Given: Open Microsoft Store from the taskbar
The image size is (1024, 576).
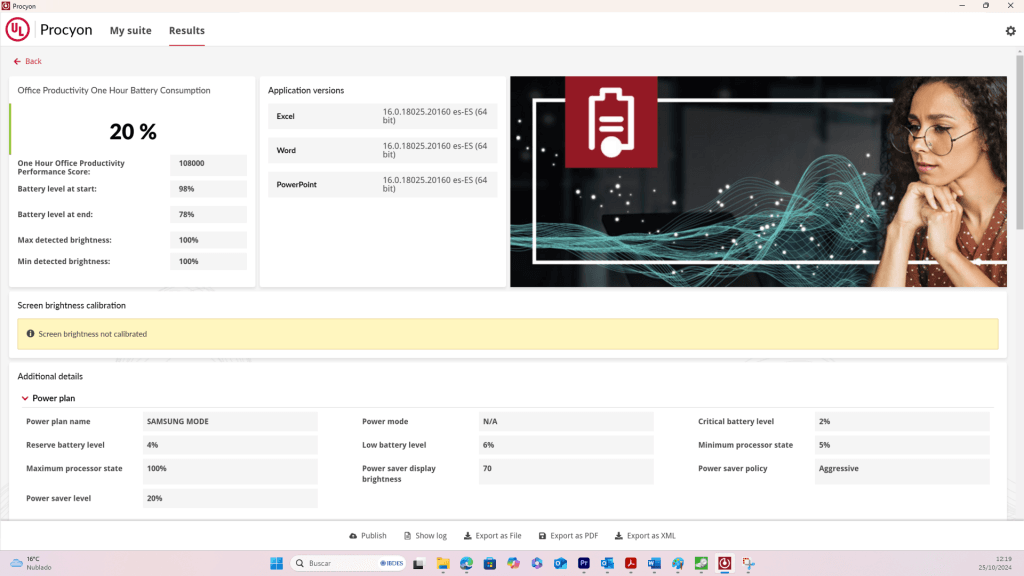Looking at the screenshot, I should tap(490, 563).
